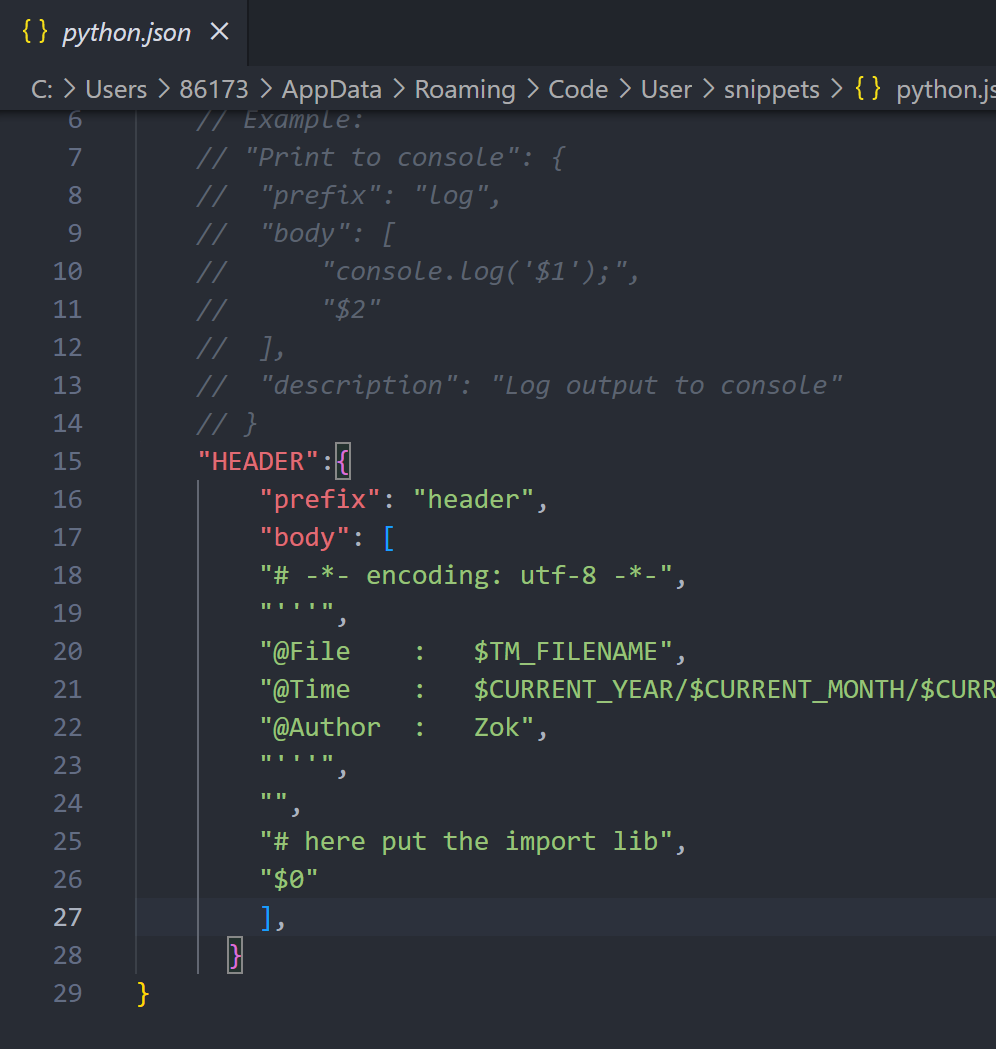This screenshot has width=996, height=1049.
Task: Click the highlighted closing brace on line 28
Action: (235, 955)
